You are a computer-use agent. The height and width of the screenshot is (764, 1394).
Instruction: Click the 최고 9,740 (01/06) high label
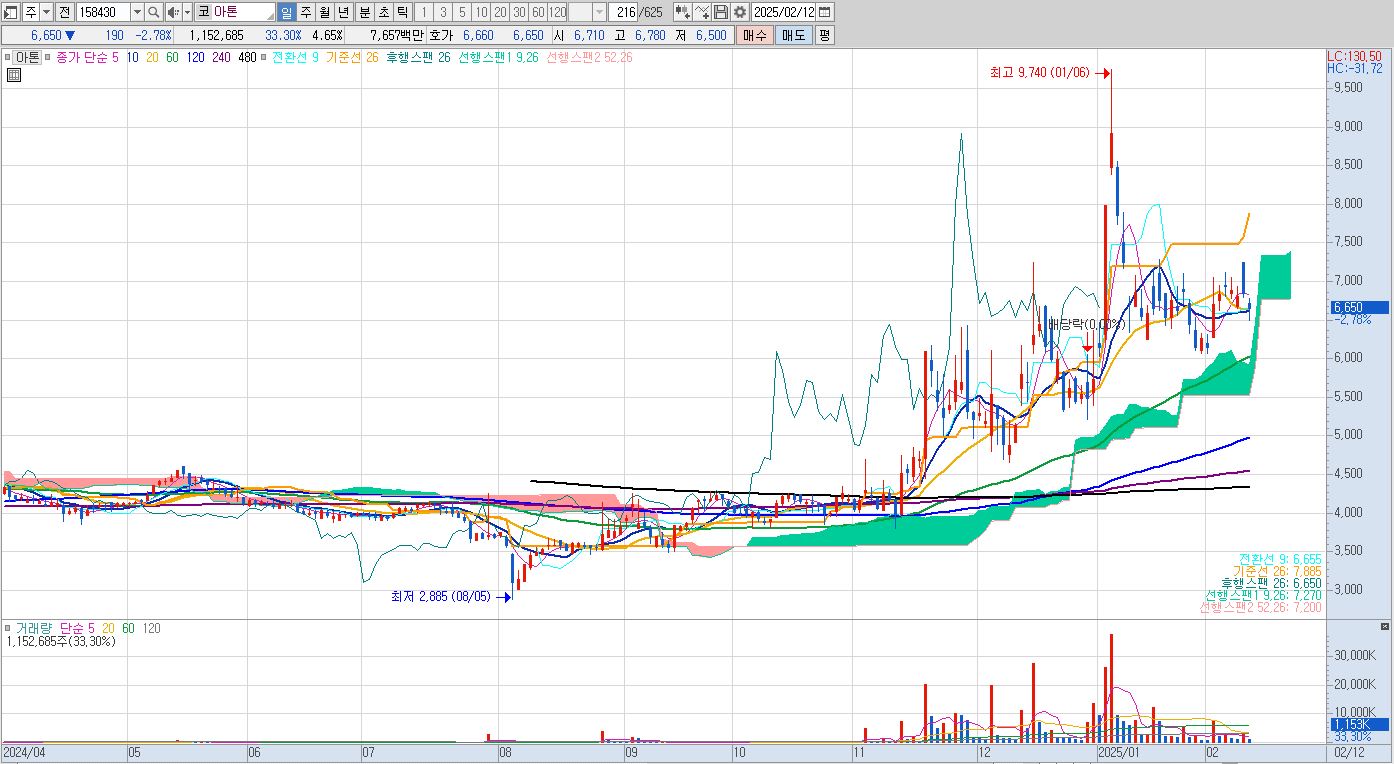(1038, 73)
